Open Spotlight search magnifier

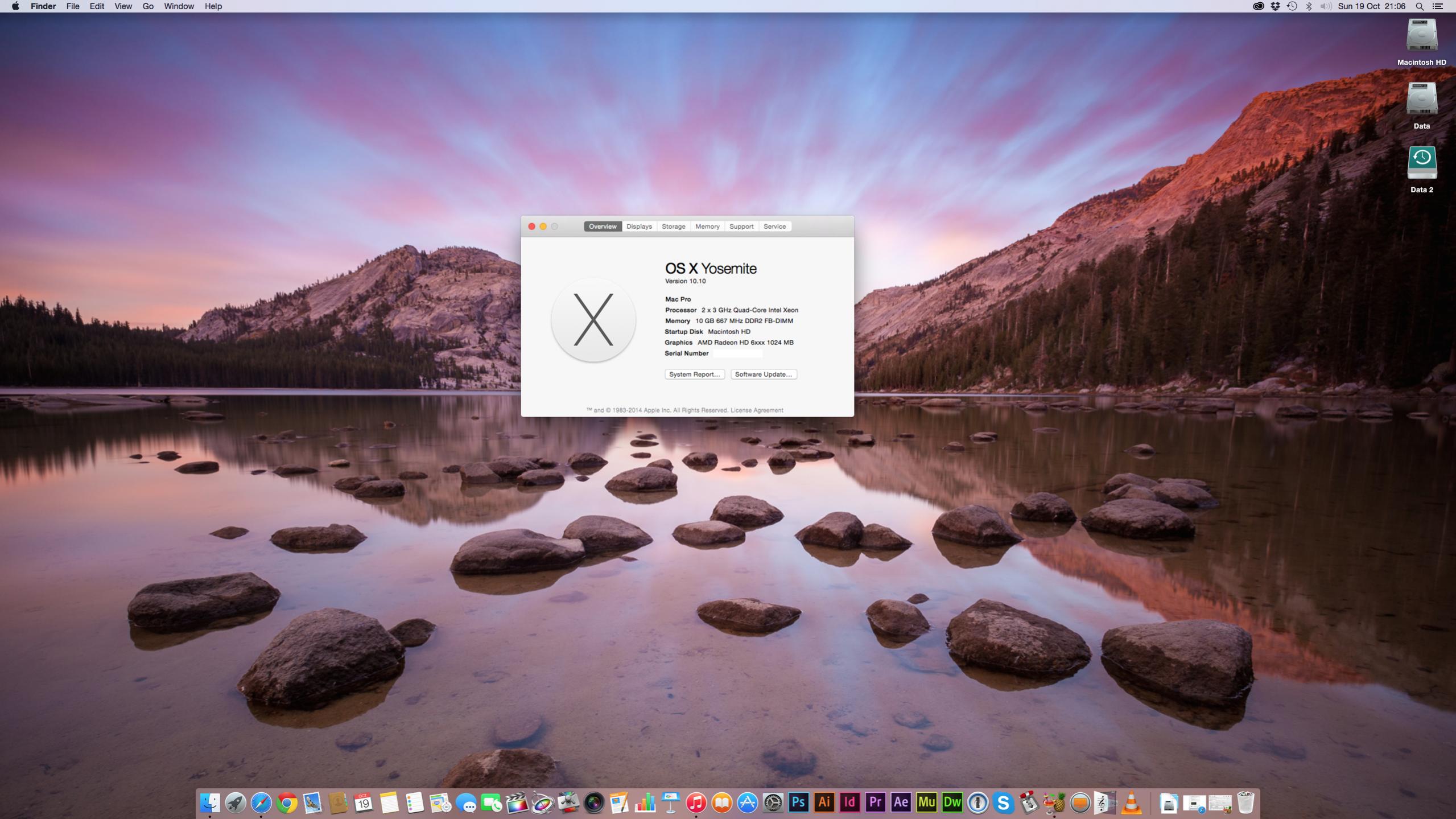pos(1420,6)
